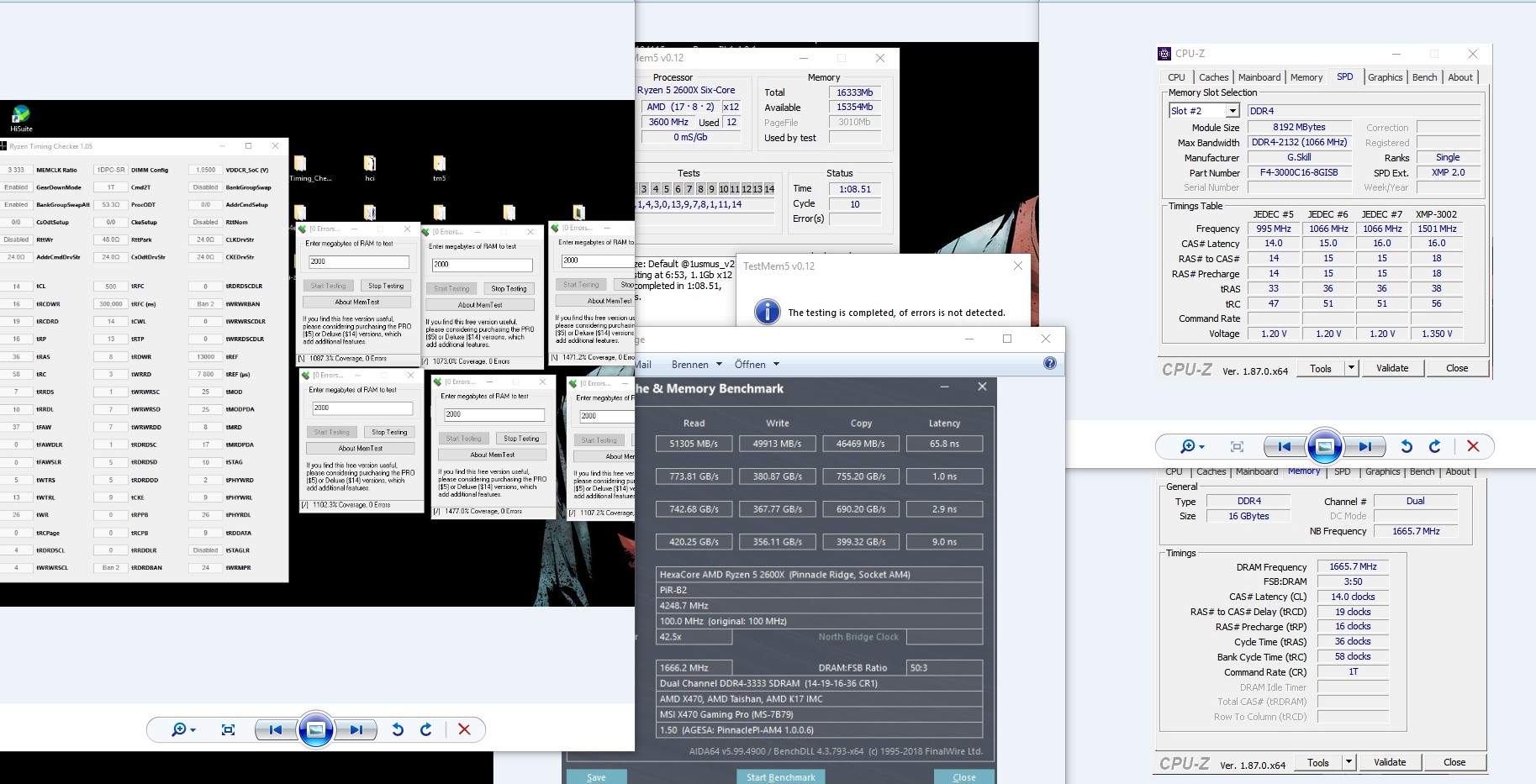Select the SPD tab in the upper CPU-Z window
The image size is (1536, 784).
tap(1345, 76)
